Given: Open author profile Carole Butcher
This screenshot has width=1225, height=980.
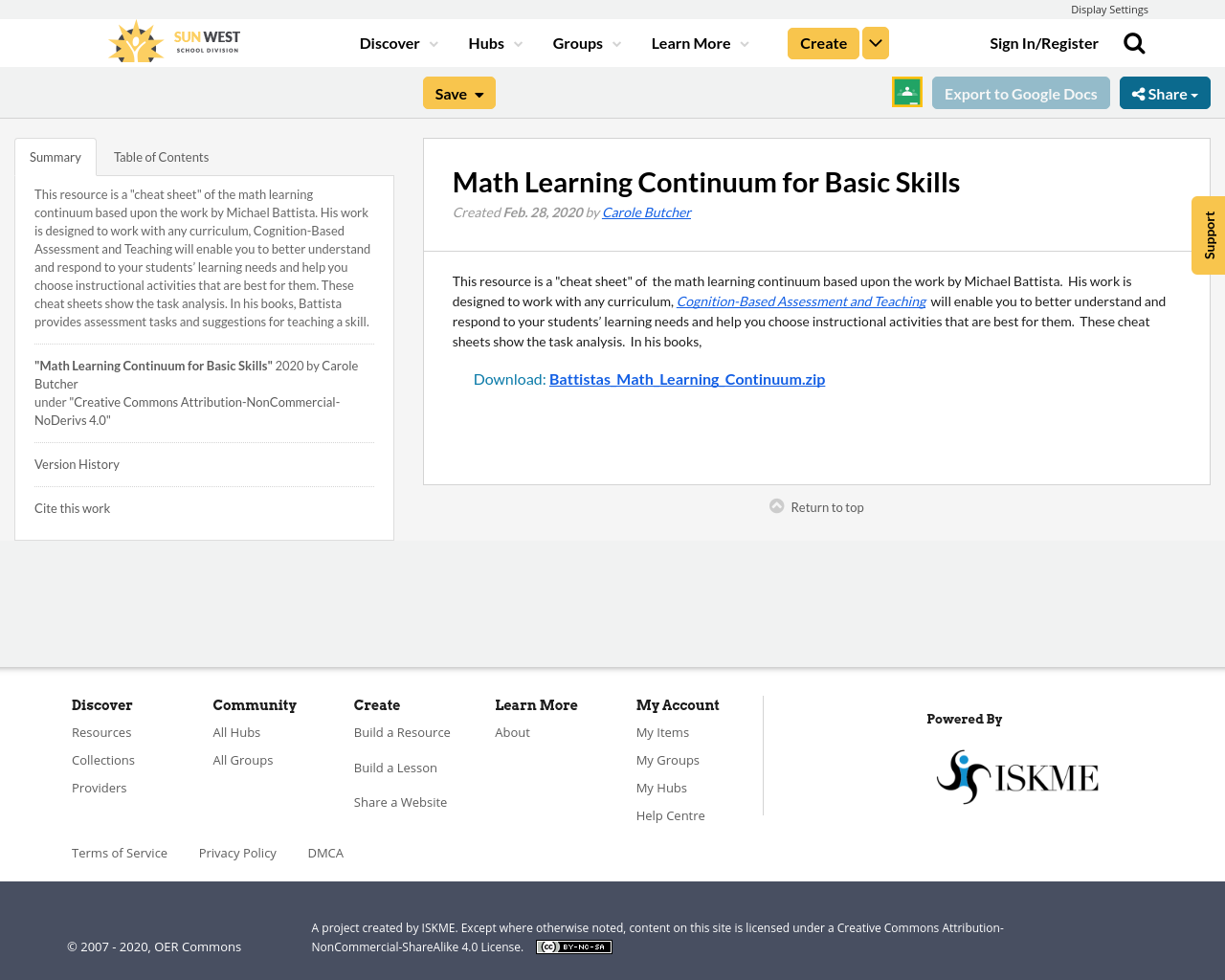Looking at the screenshot, I should 646,211.
